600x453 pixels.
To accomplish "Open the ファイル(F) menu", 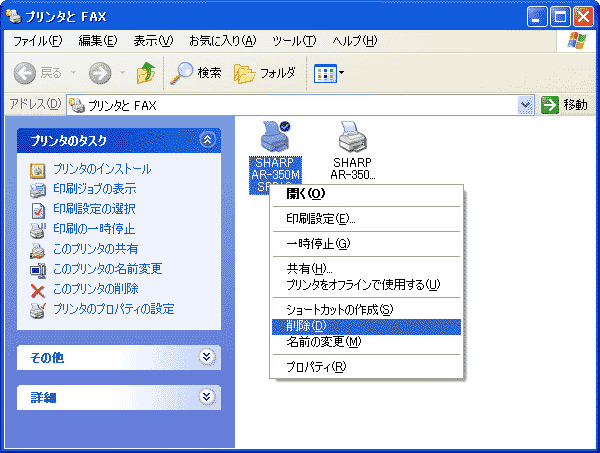I will [37, 41].
